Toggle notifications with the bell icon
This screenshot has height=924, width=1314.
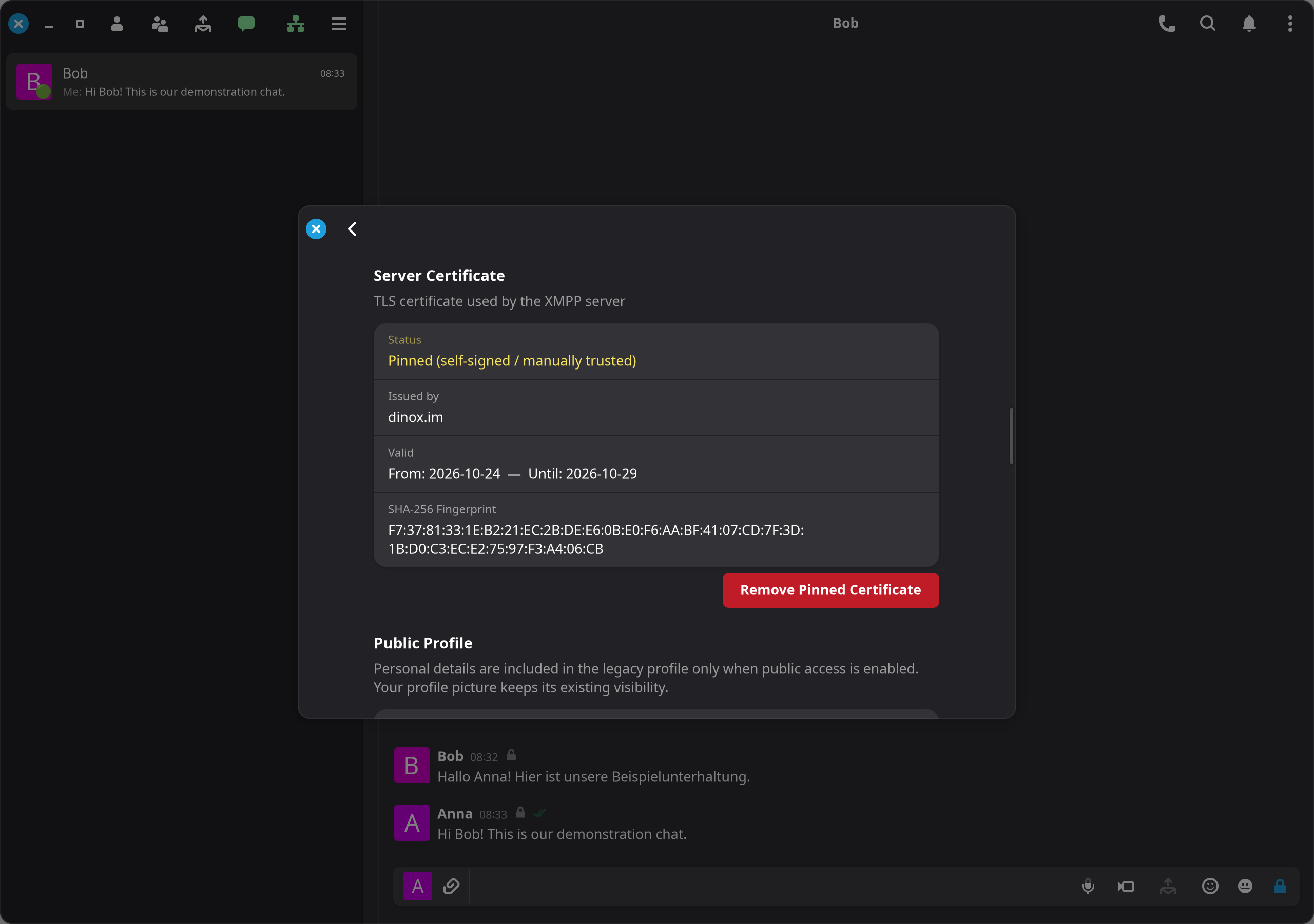click(1249, 24)
